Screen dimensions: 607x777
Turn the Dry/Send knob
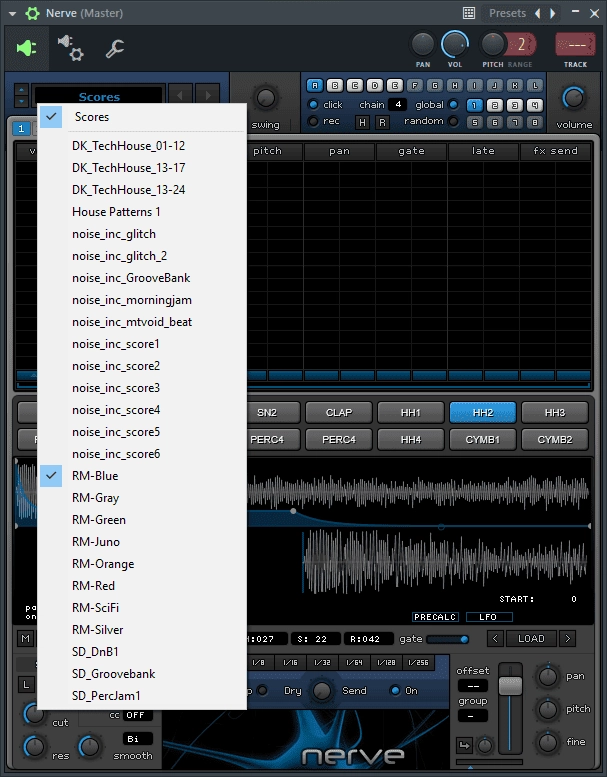tap(322, 690)
